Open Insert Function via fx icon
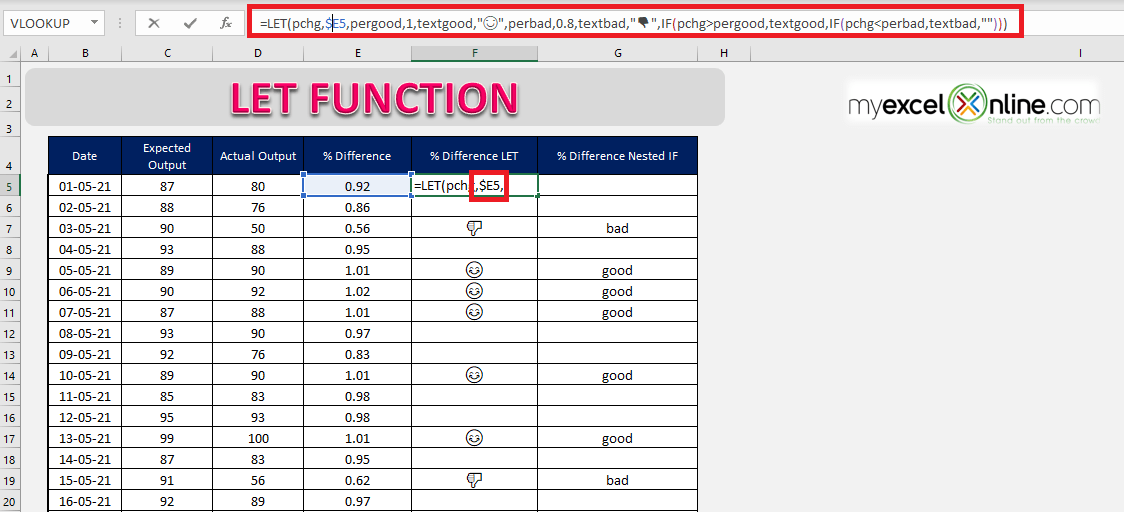This screenshot has height=512, width=1124. click(226, 23)
